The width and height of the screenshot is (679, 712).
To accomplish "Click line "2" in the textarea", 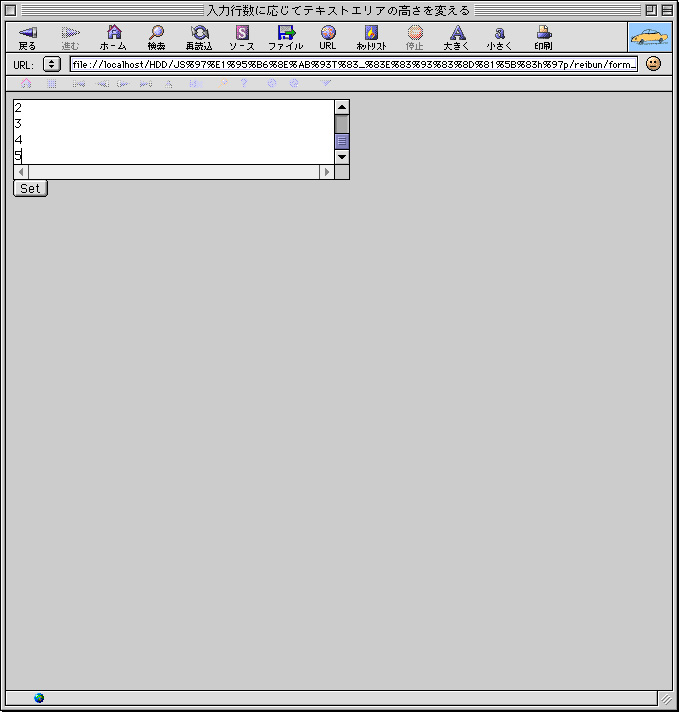I will pos(18,108).
